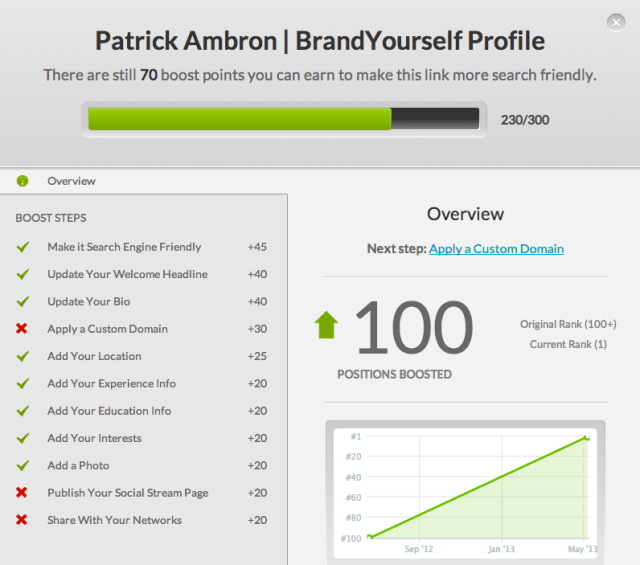Open the Update Your Welcome Headline step
This screenshot has height=565, width=640.
click(x=127, y=274)
